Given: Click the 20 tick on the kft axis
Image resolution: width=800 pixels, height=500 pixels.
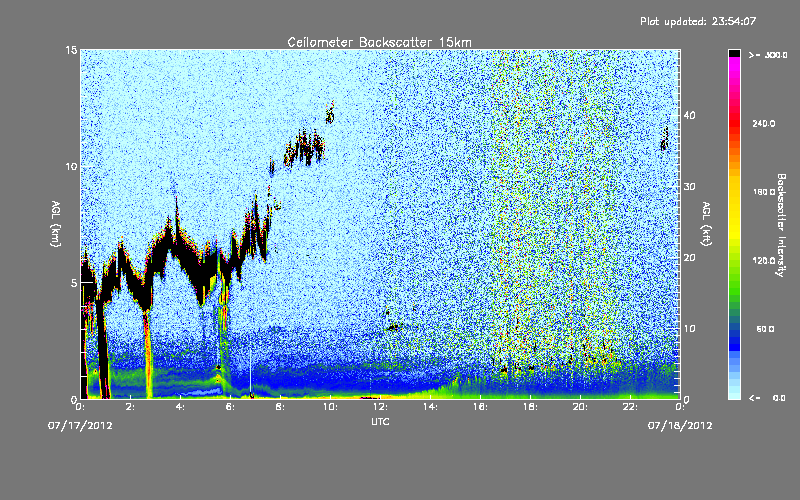Looking at the screenshot, I should pyautogui.click(x=689, y=258).
